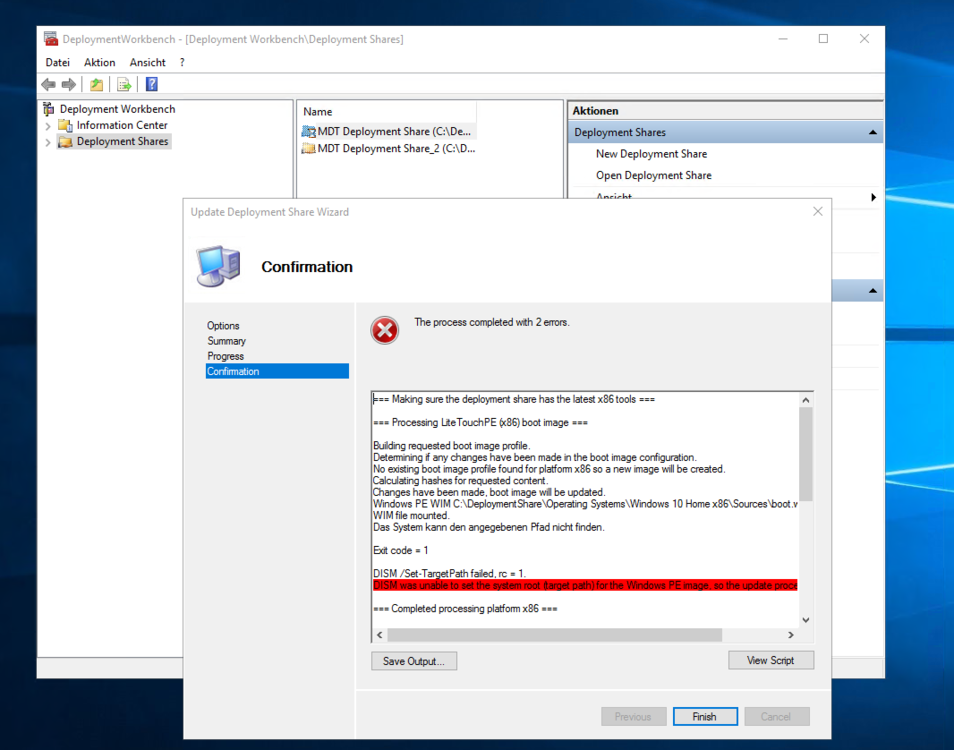Select MDT Deployment Share_2 in the list
954x750 pixels.
point(395,149)
